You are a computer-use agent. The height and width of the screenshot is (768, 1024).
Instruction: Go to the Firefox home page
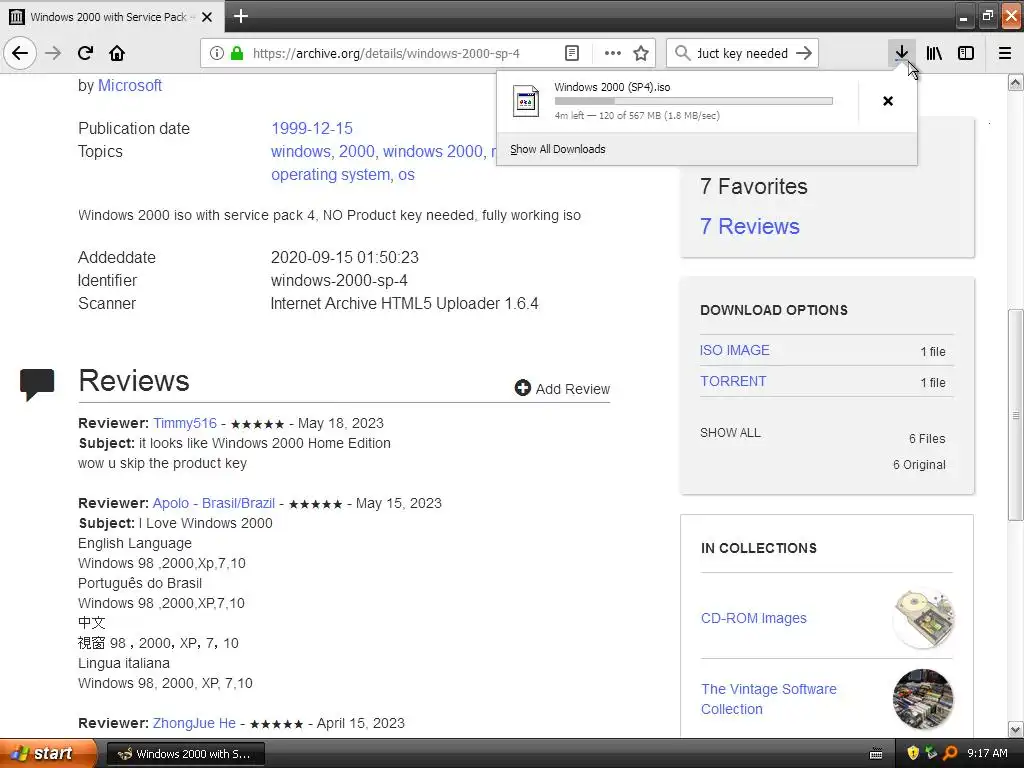coord(117,53)
